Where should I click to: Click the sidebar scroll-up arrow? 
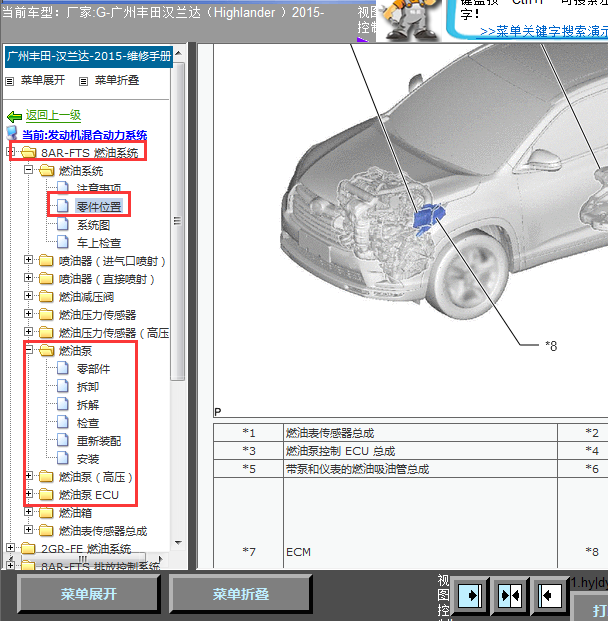point(178,53)
